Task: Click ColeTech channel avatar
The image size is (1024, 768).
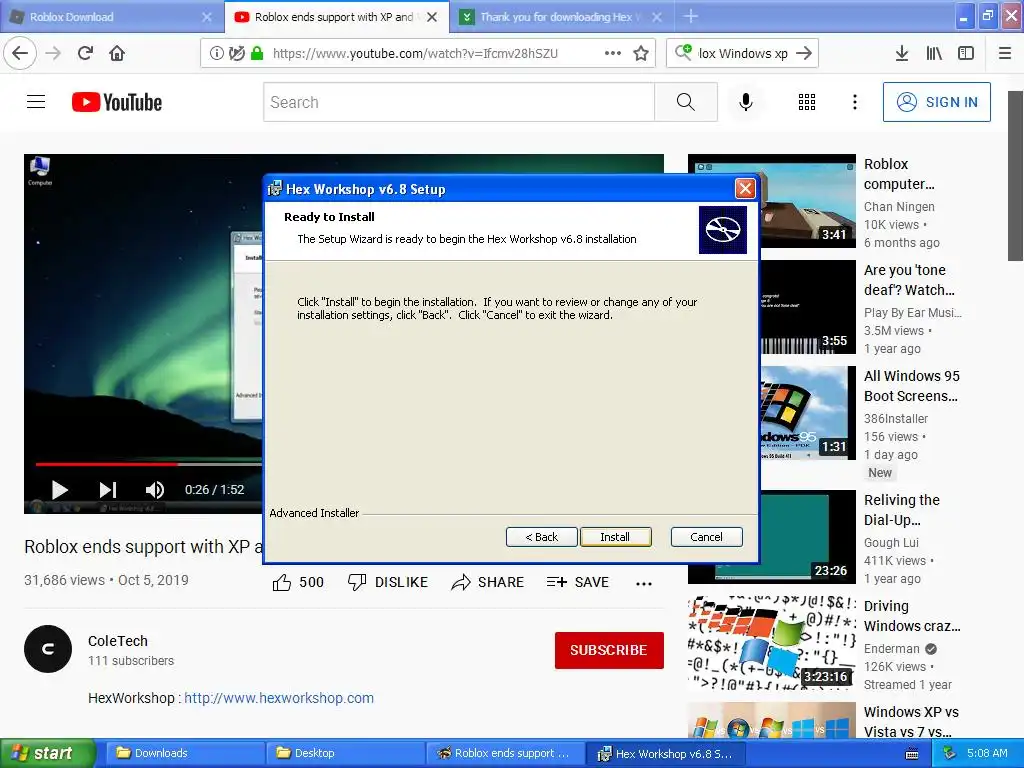Action: [x=48, y=649]
